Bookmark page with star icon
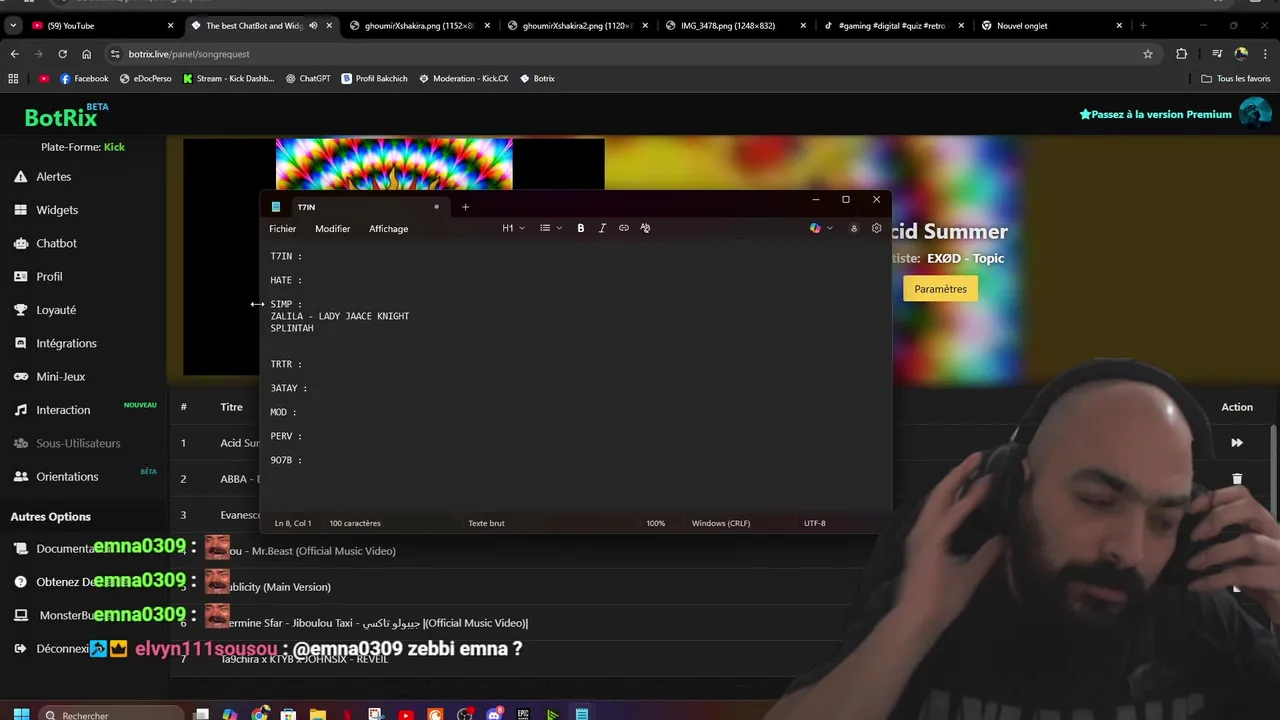The width and height of the screenshot is (1280, 720). [x=1148, y=54]
